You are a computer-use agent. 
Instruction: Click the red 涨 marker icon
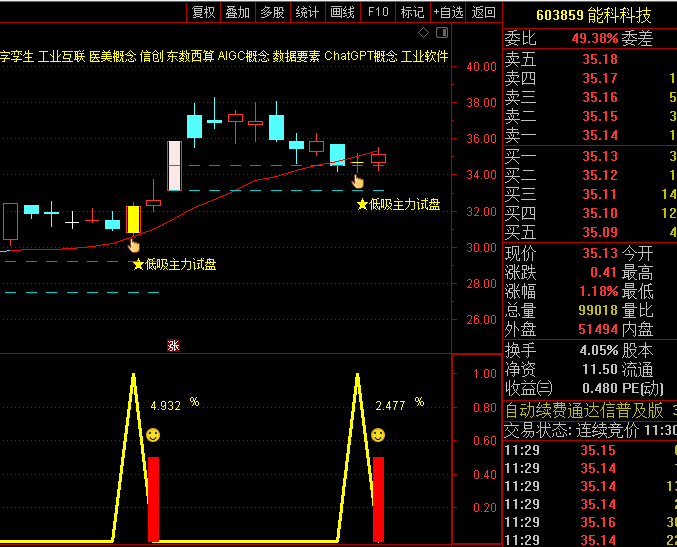[173, 345]
